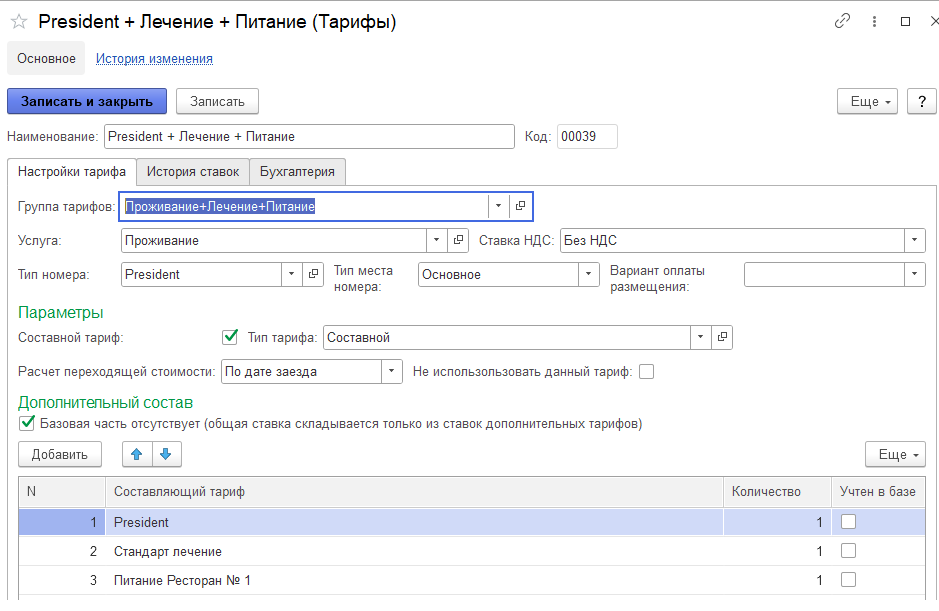939x611 pixels.
Task: Open the Услуга field linked record icon
Action: pos(458,240)
